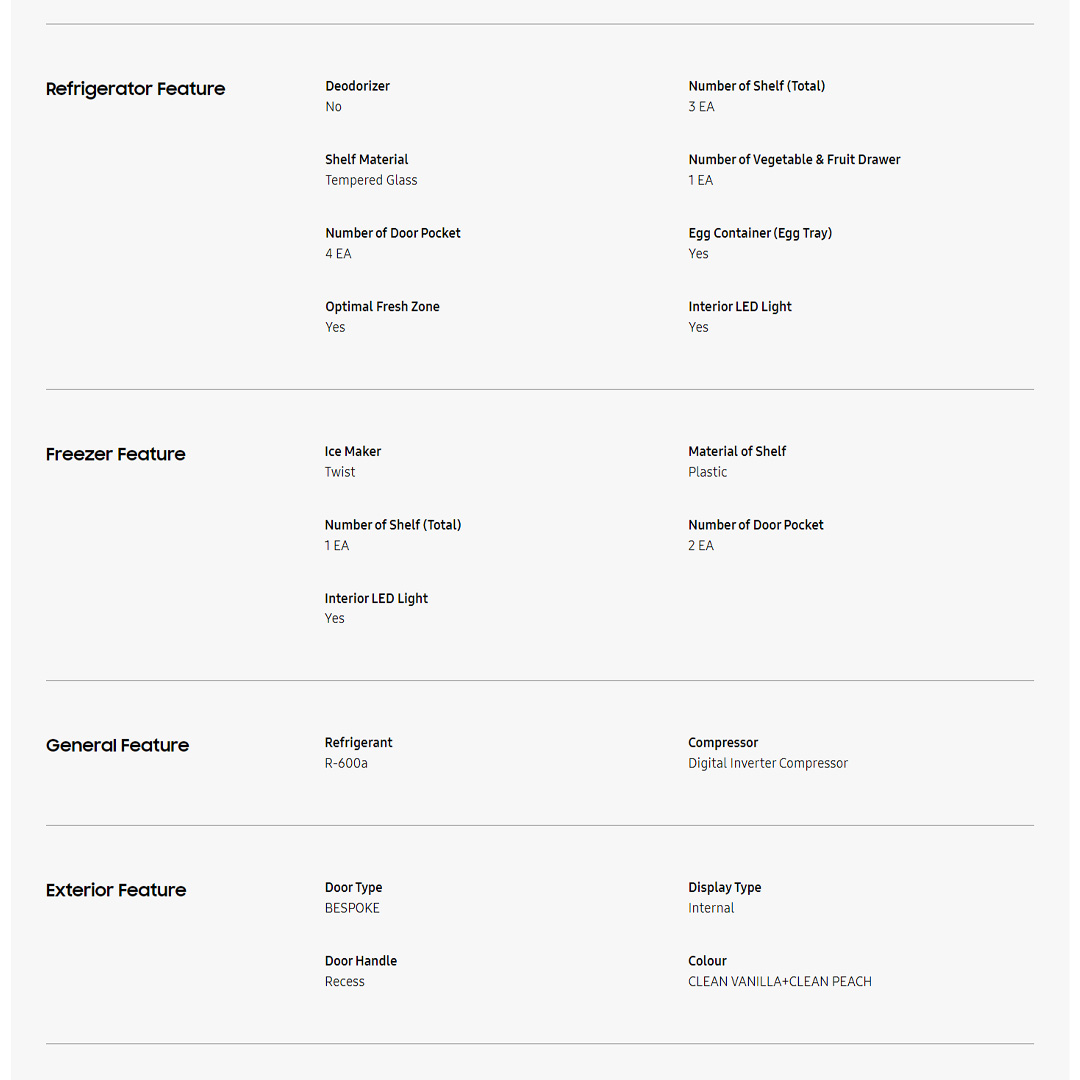Click the Egg Container (Egg Tray) label
The width and height of the screenshot is (1080, 1080).
click(x=760, y=233)
